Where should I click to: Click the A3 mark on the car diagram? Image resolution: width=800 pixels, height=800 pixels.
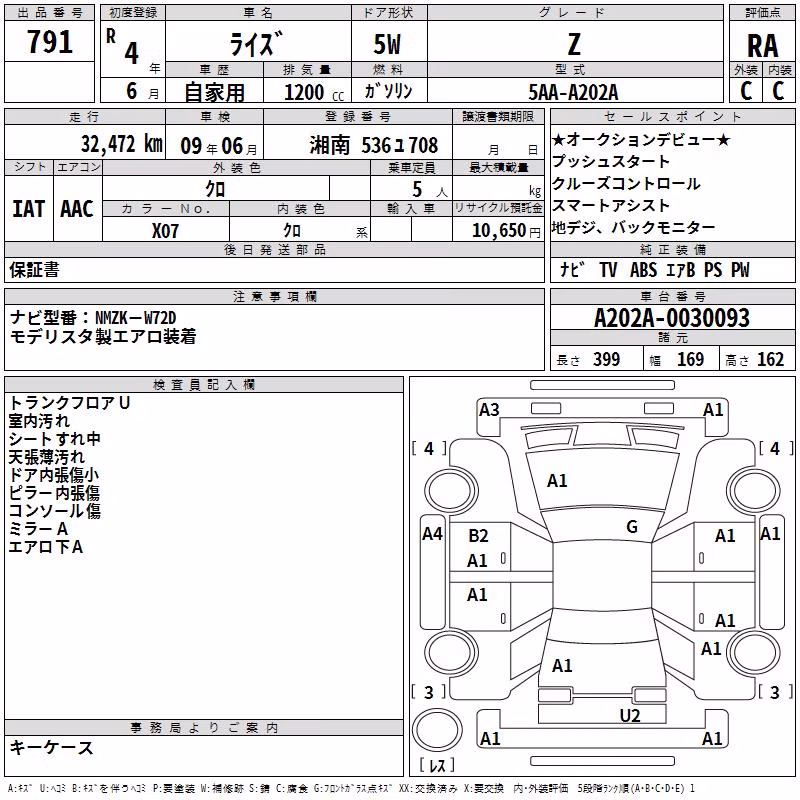point(489,410)
